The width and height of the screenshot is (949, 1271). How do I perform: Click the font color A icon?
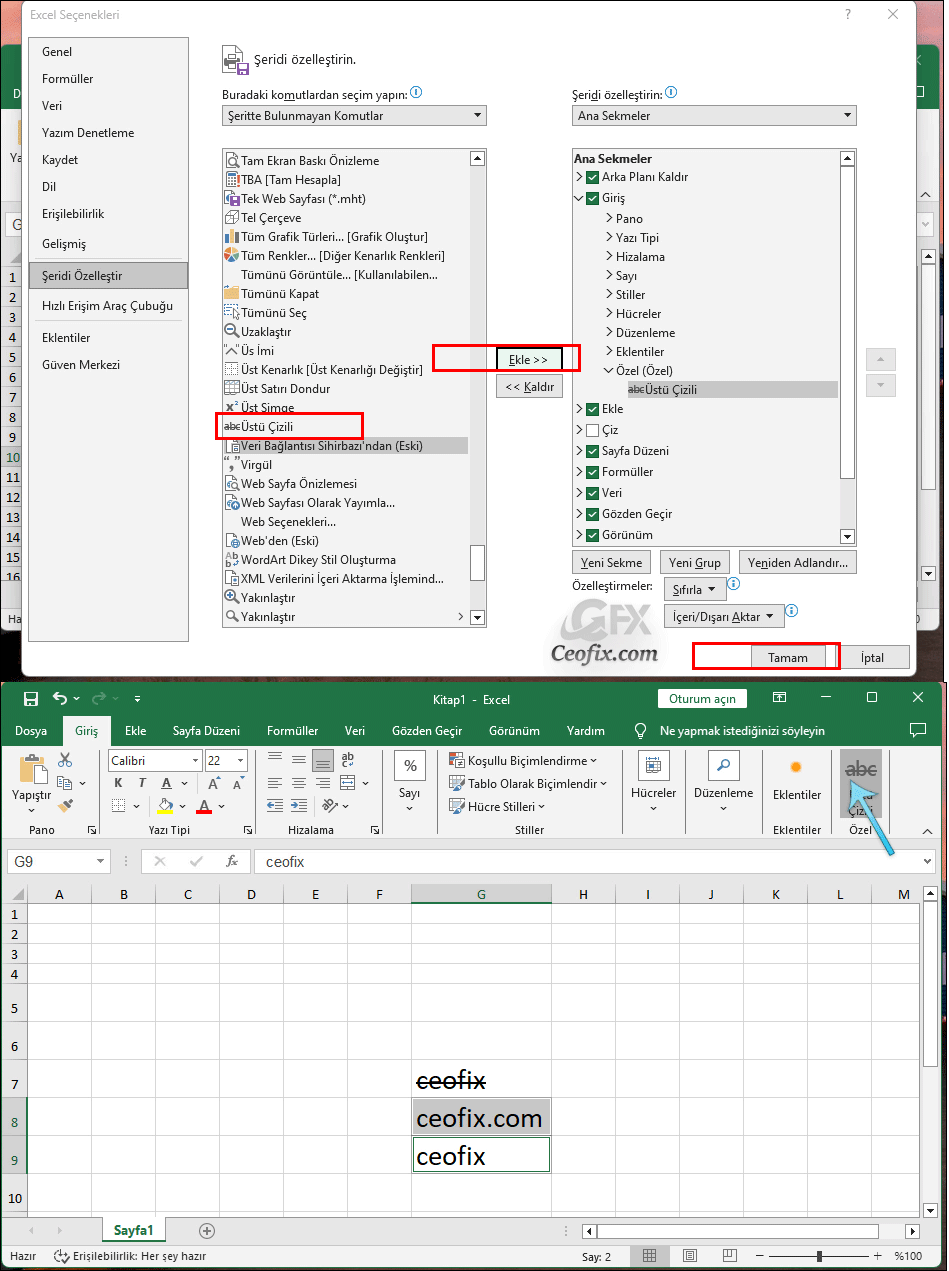click(204, 806)
